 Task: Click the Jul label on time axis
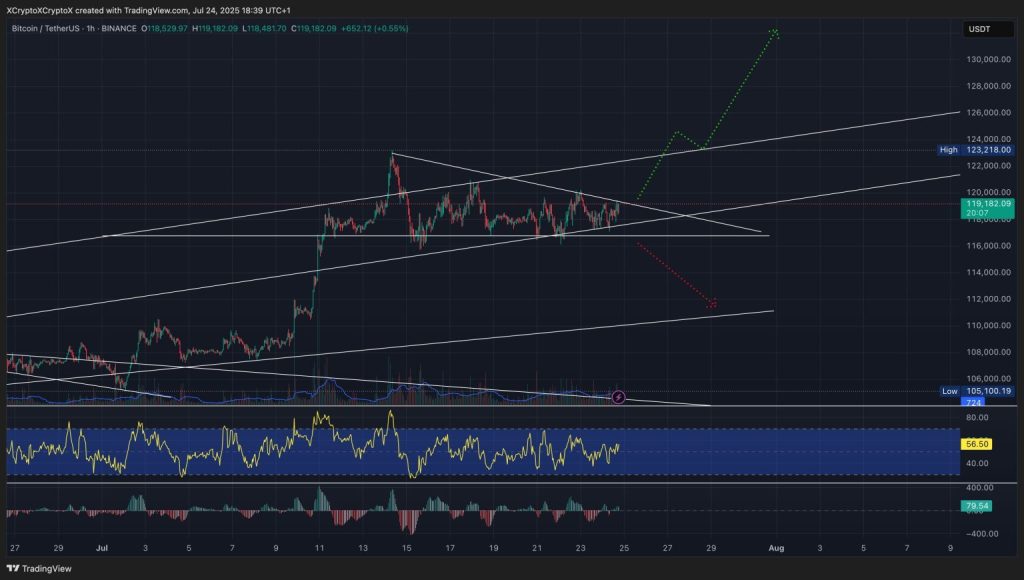[102, 549]
